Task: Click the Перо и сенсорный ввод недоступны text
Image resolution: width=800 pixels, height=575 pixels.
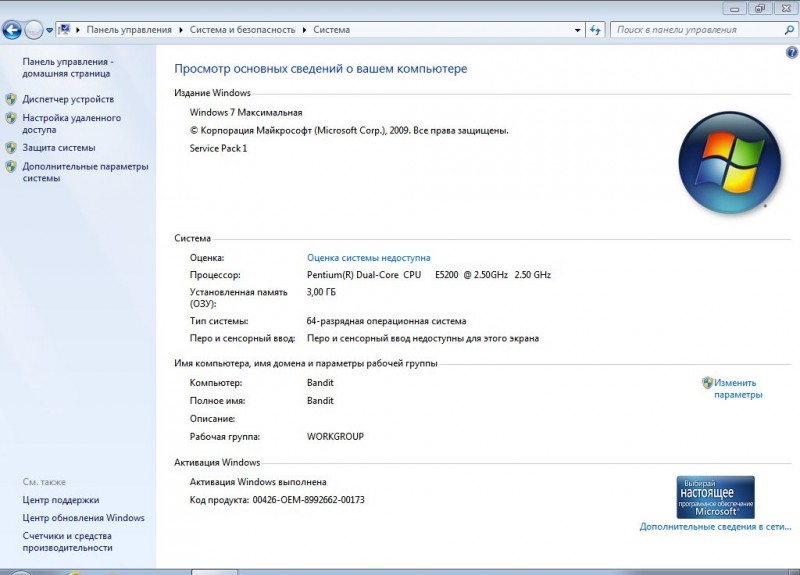Action: [x=423, y=338]
